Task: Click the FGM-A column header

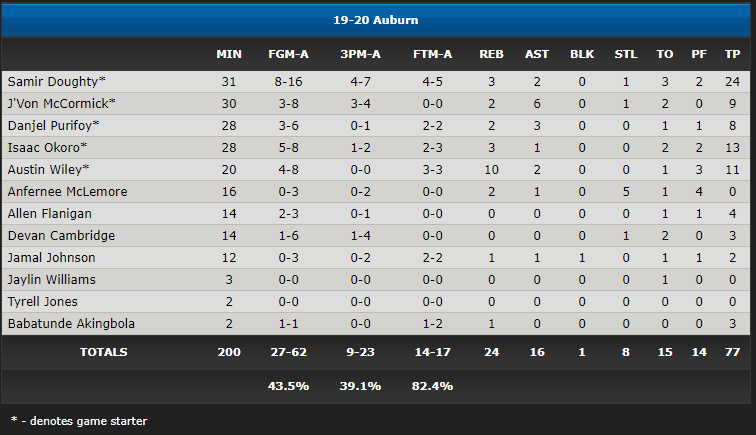Action: 288,54
